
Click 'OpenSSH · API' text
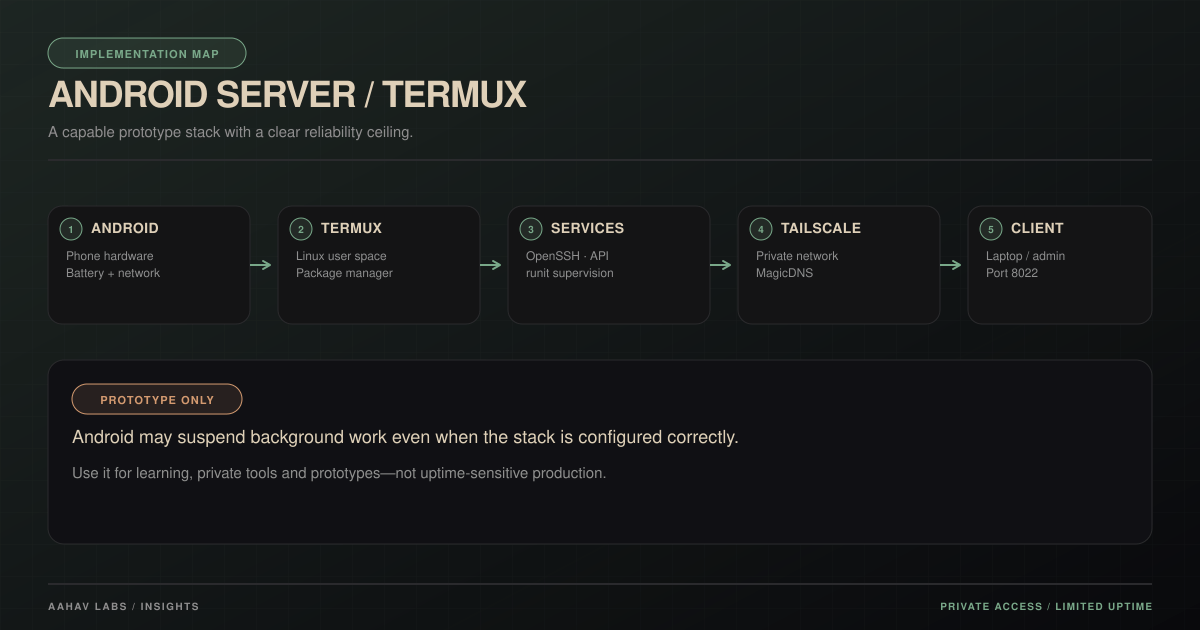567,256
